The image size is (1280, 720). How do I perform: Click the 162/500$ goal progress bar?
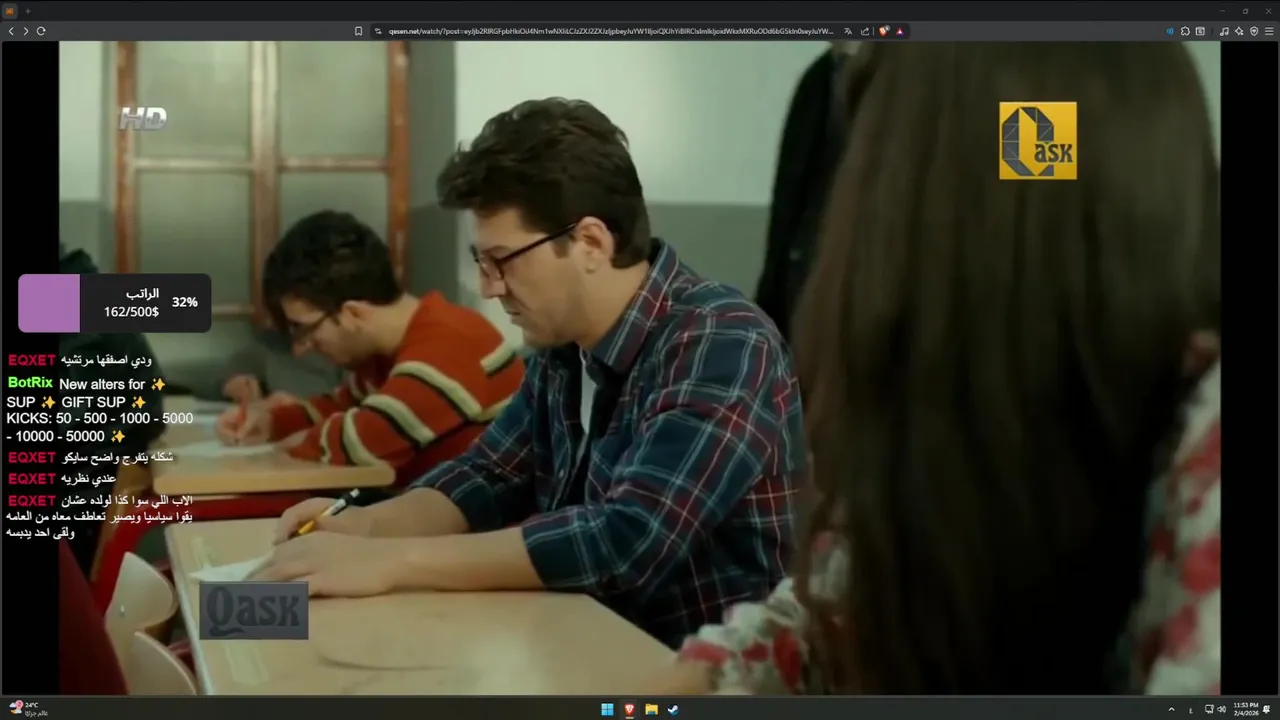pos(114,303)
